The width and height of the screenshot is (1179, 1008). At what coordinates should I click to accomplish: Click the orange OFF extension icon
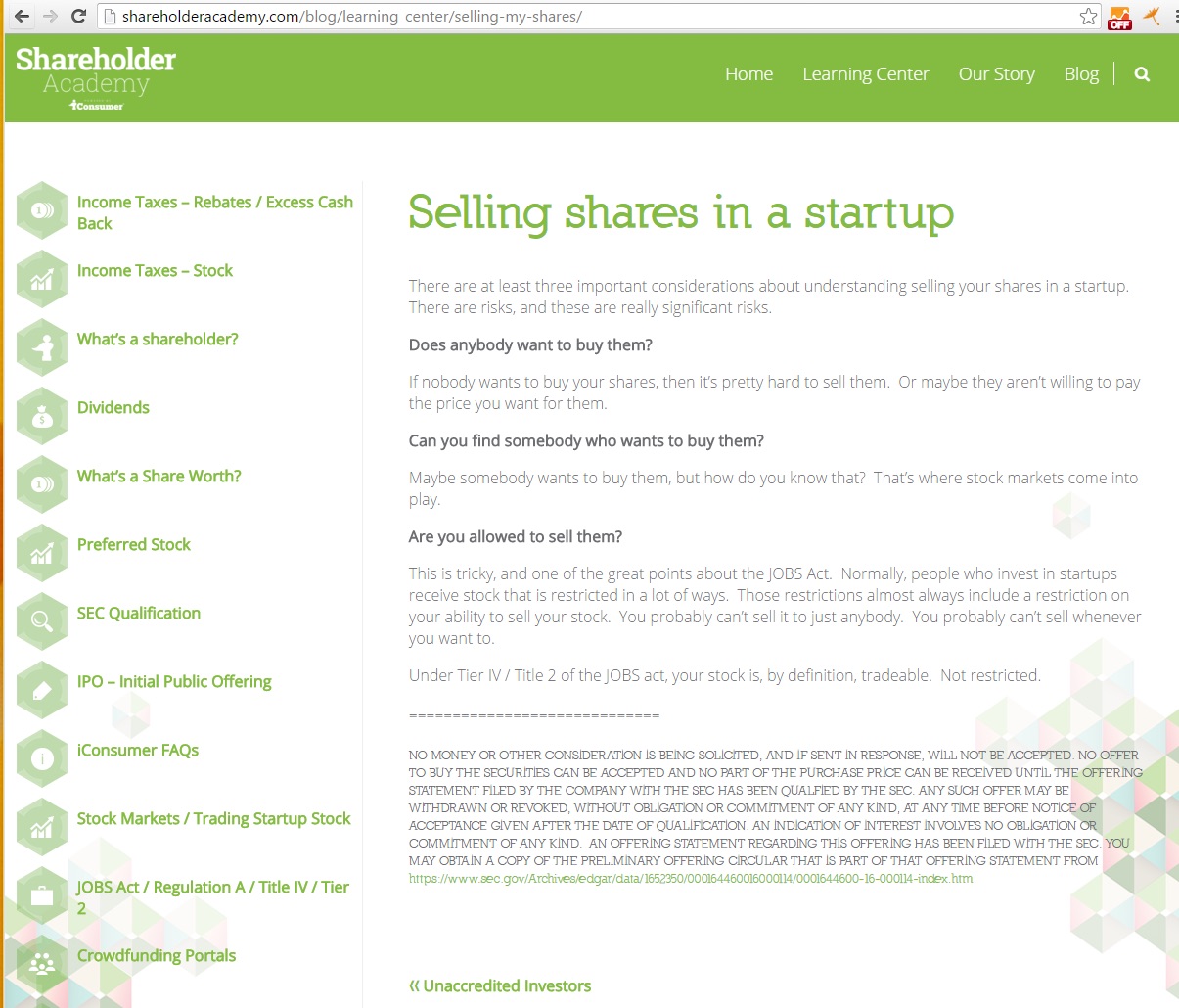coord(1119,18)
